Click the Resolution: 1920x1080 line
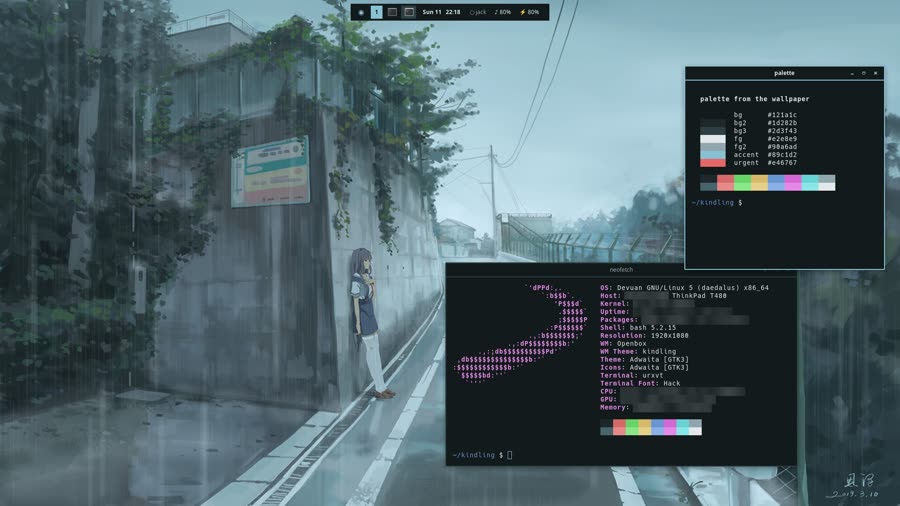 point(644,336)
